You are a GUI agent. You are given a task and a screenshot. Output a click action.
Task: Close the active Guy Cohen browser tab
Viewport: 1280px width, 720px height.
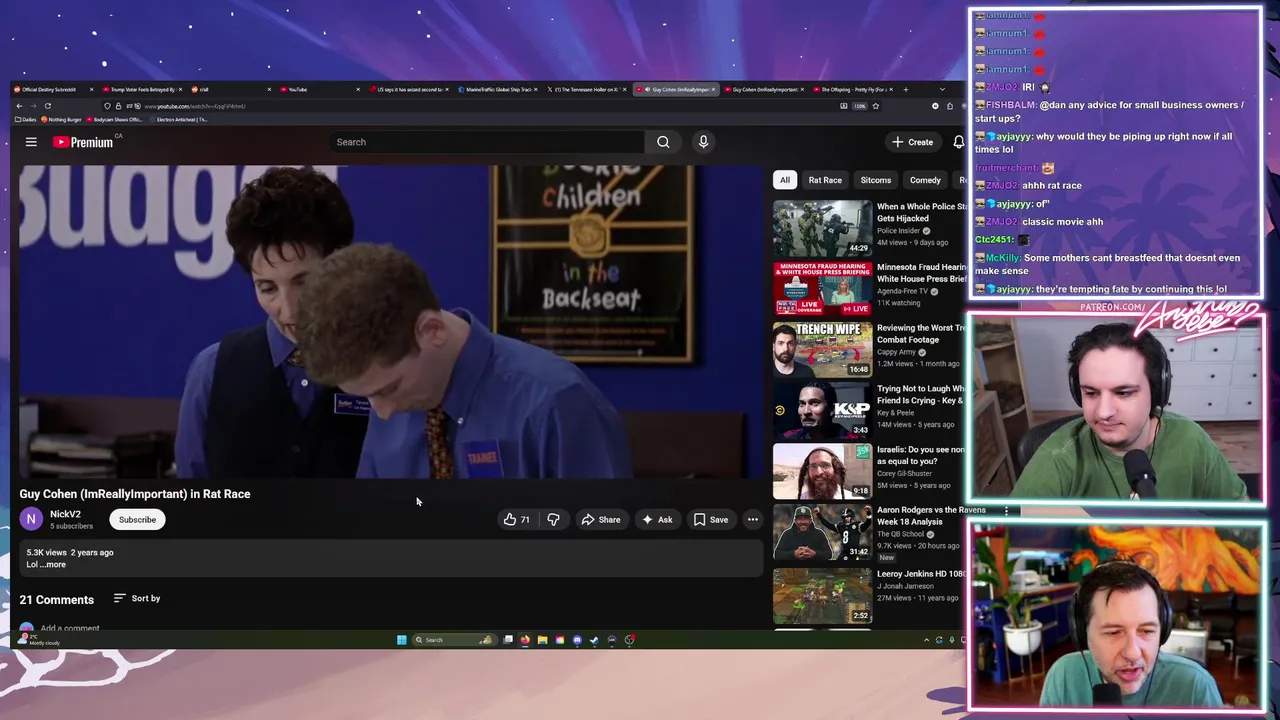point(713,89)
